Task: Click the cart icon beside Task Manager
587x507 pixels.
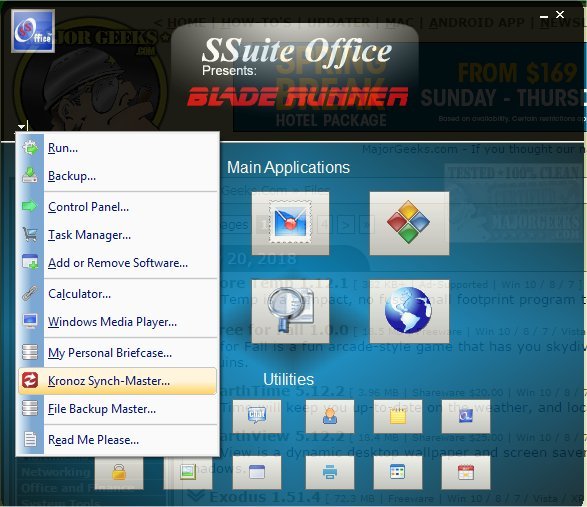Action: tap(30, 234)
